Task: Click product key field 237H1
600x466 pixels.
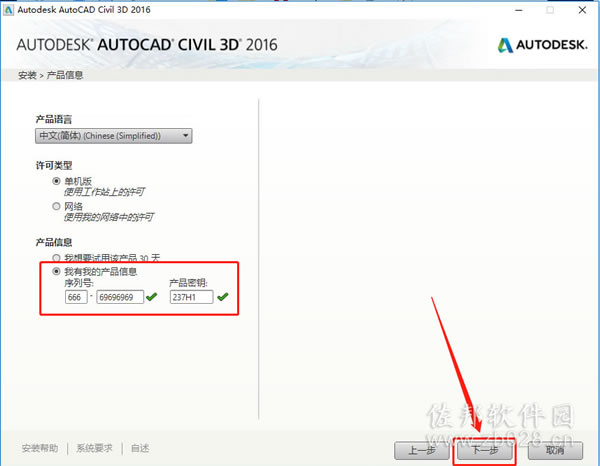Action: (x=191, y=297)
